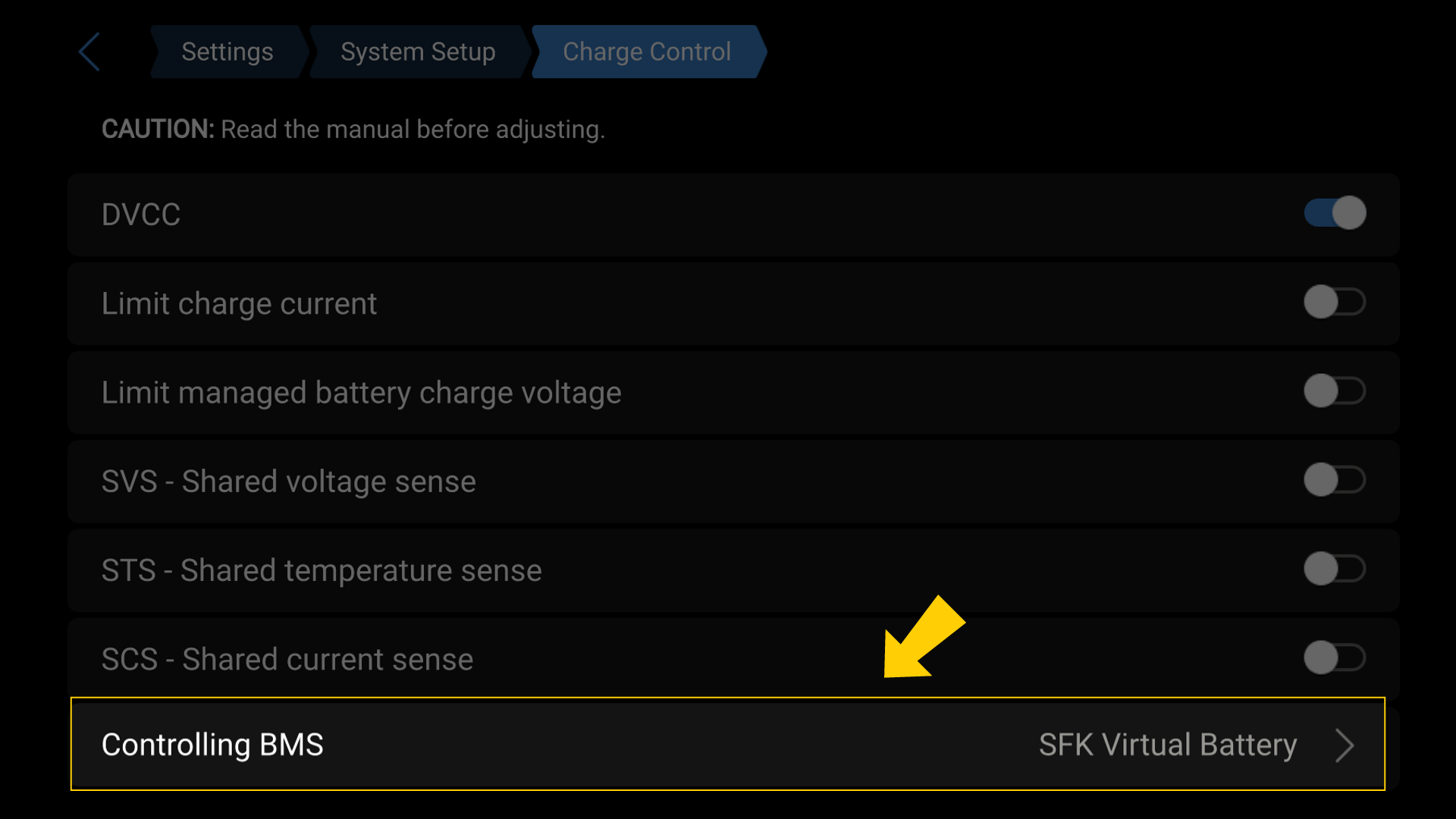Navigate back using the left chevron arrow
The width and height of the screenshot is (1456, 819).
(89, 52)
